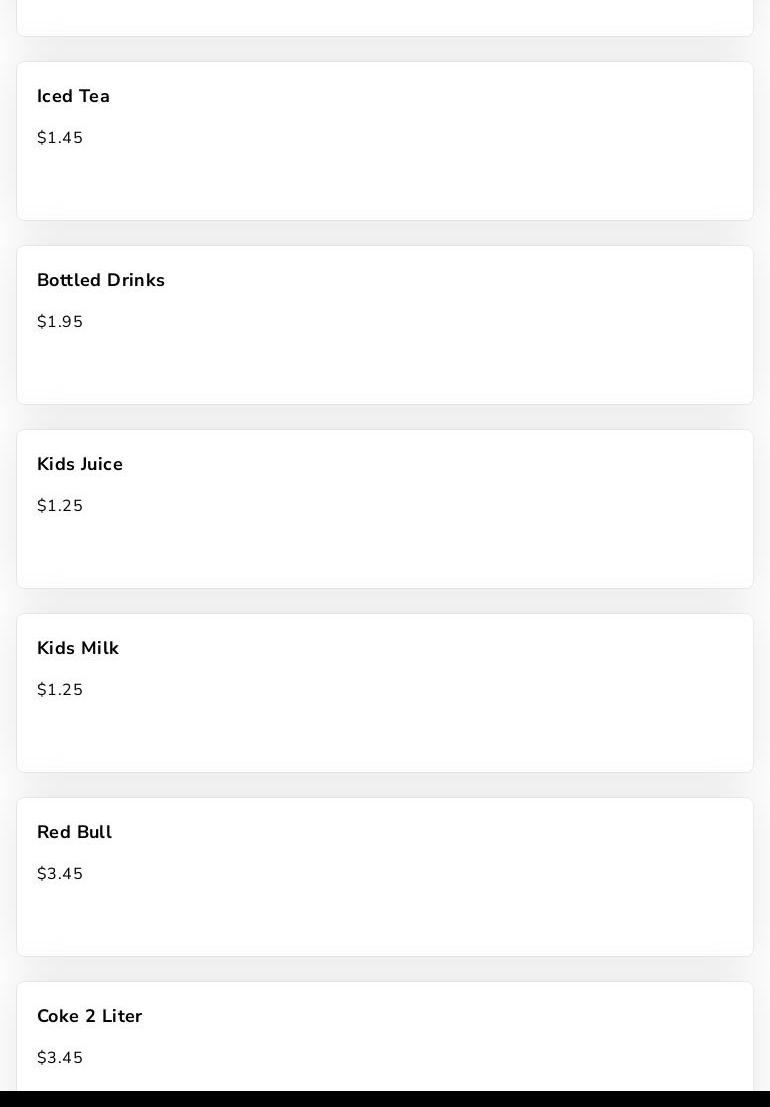Click the $1.25 price under Kids Juice

tap(60, 506)
